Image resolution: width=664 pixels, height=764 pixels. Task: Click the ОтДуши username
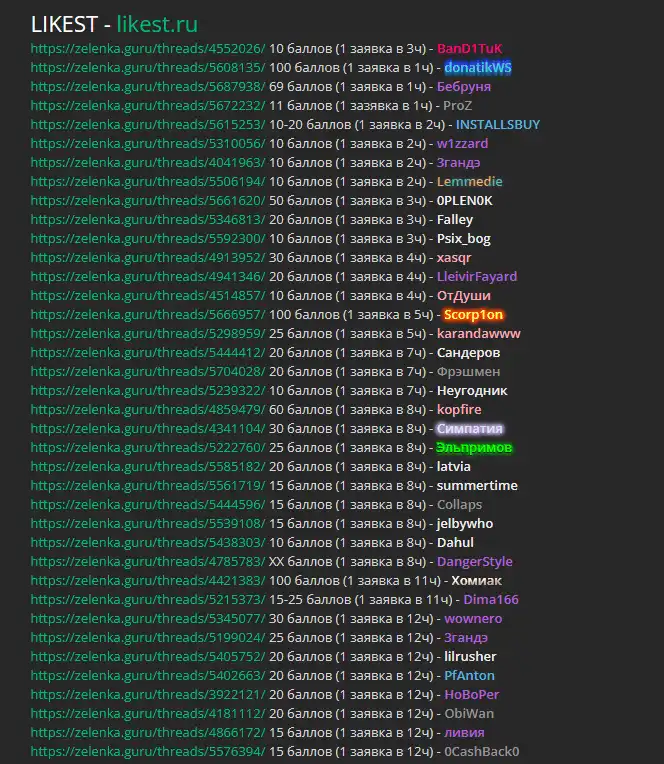pos(464,296)
